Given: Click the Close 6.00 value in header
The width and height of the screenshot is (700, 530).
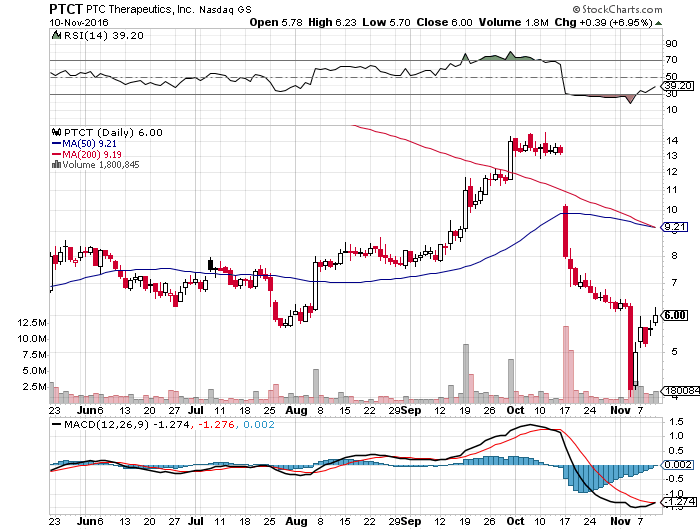Looking at the screenshot, I should pyautogui.click(x=444, y=22).
